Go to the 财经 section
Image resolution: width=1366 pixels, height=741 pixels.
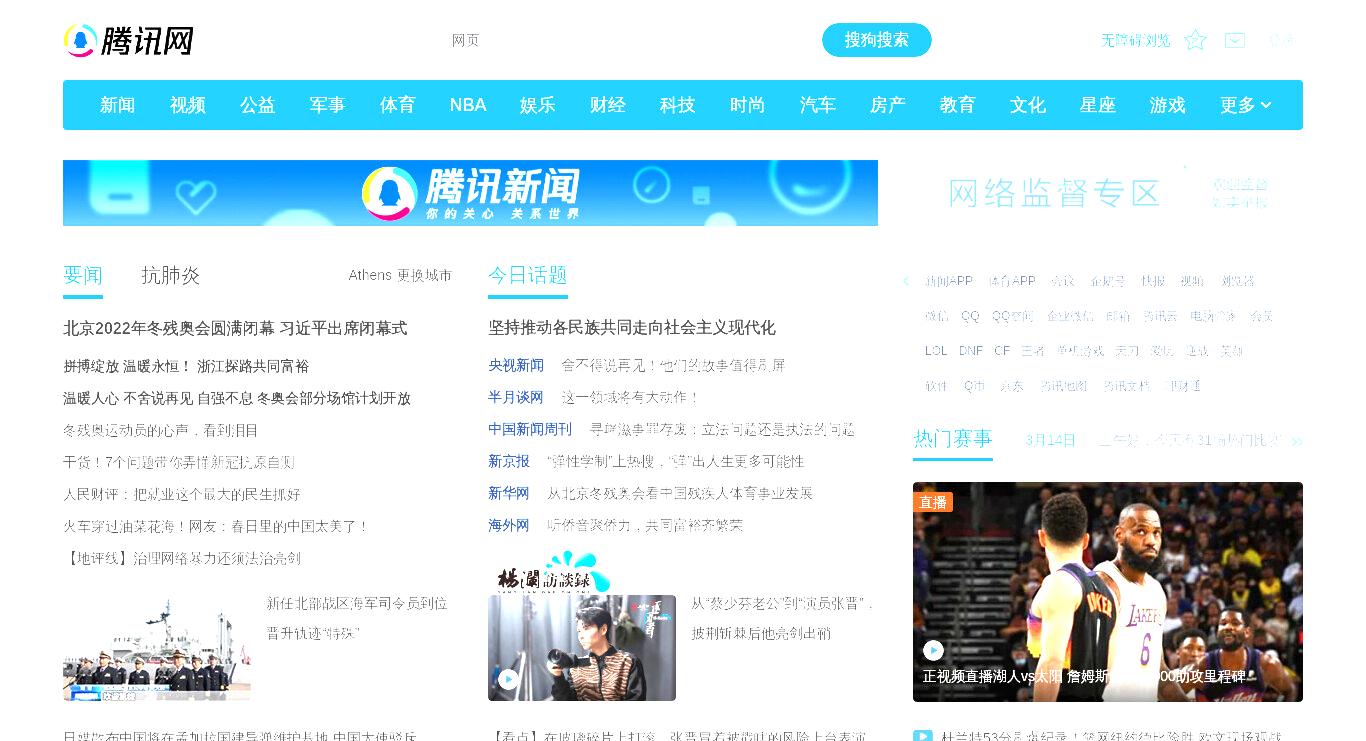click(607, 105)
